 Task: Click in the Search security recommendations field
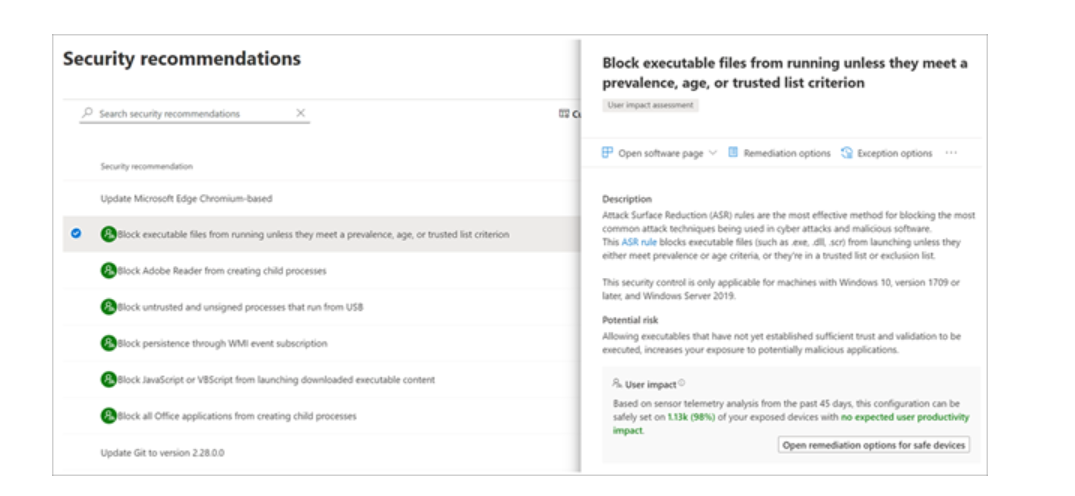click(195, 114)
